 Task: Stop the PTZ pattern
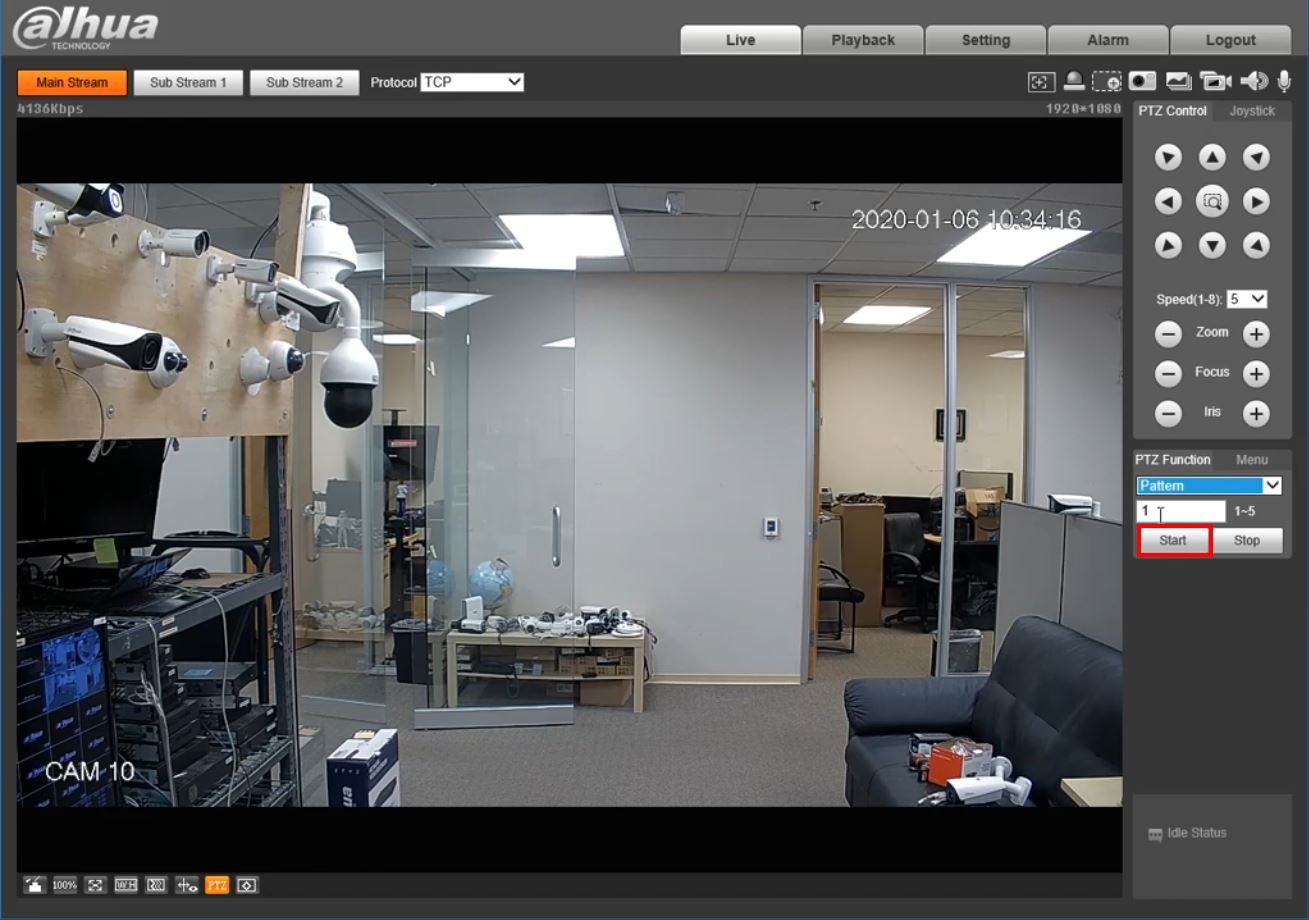1247,540
